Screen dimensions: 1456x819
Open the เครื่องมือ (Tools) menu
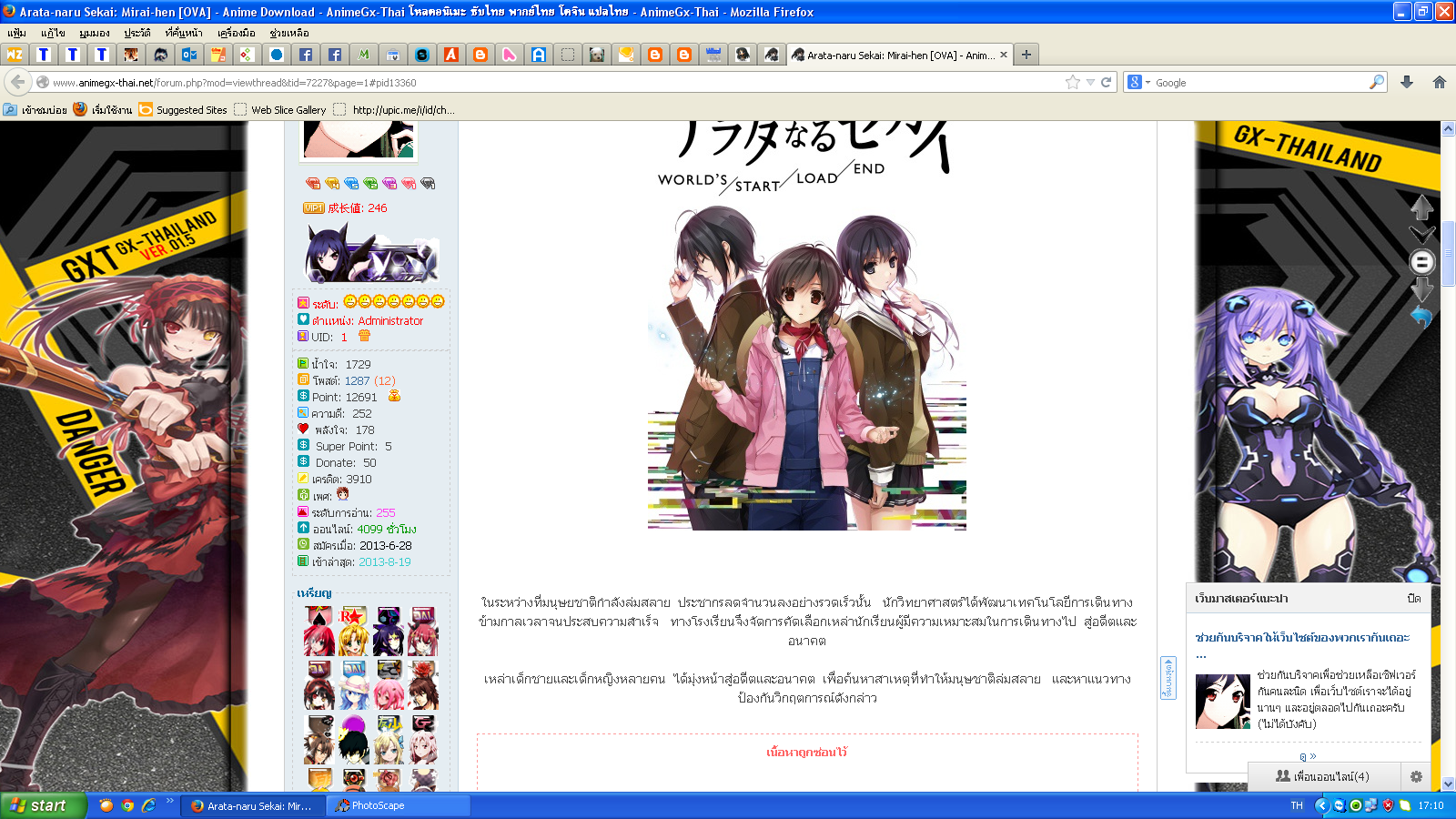236,33
